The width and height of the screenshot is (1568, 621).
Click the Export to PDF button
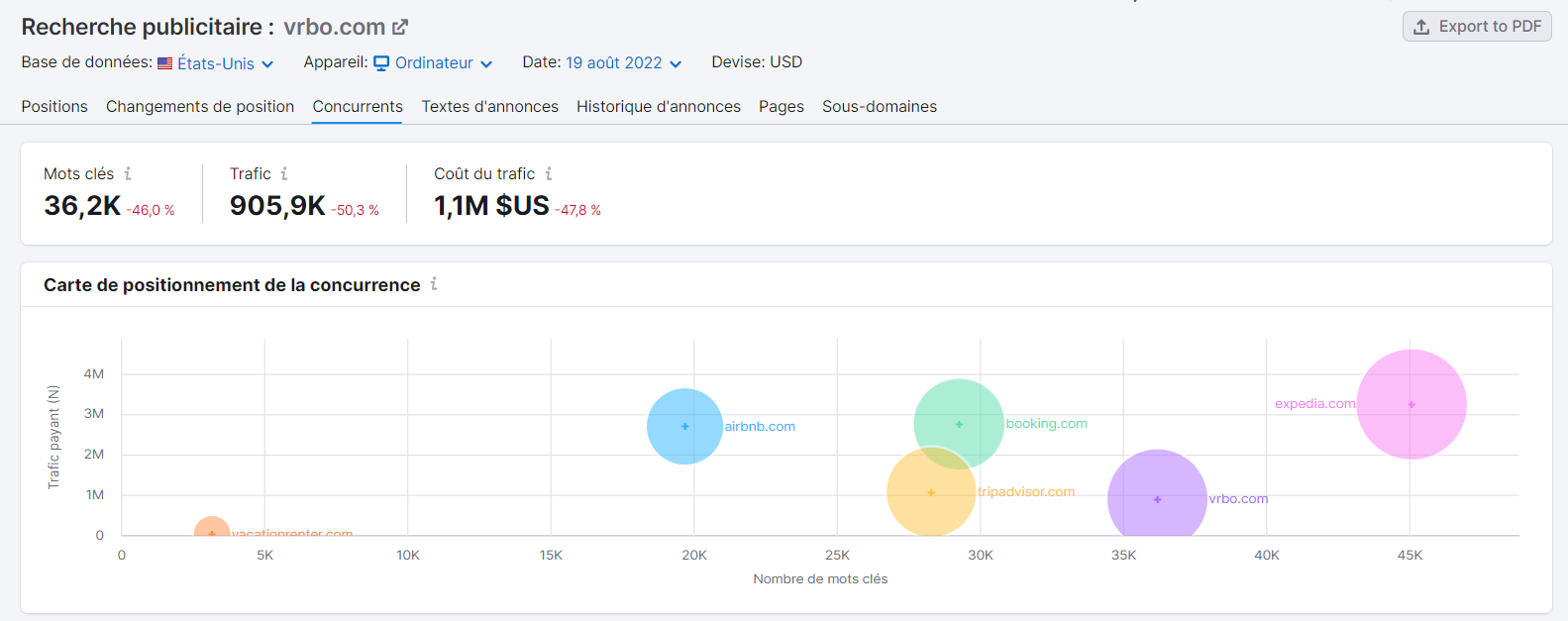1477,27
